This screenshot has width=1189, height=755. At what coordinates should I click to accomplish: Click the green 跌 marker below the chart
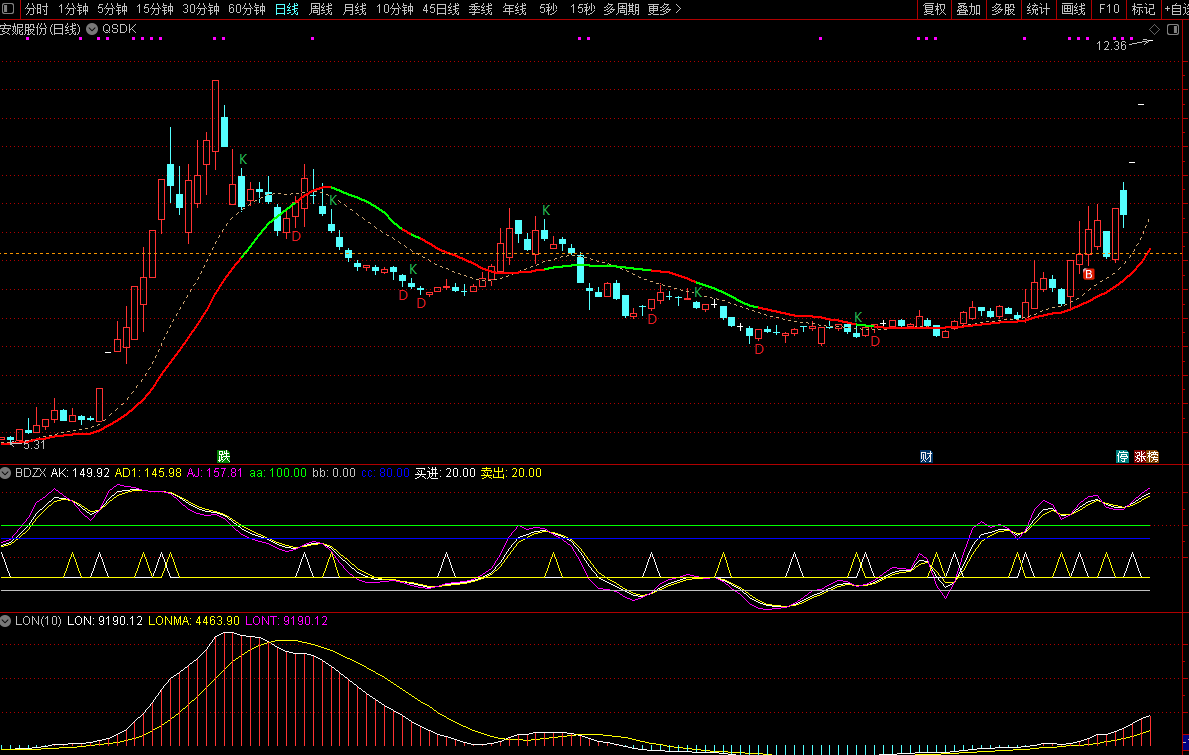coord(224,457)
